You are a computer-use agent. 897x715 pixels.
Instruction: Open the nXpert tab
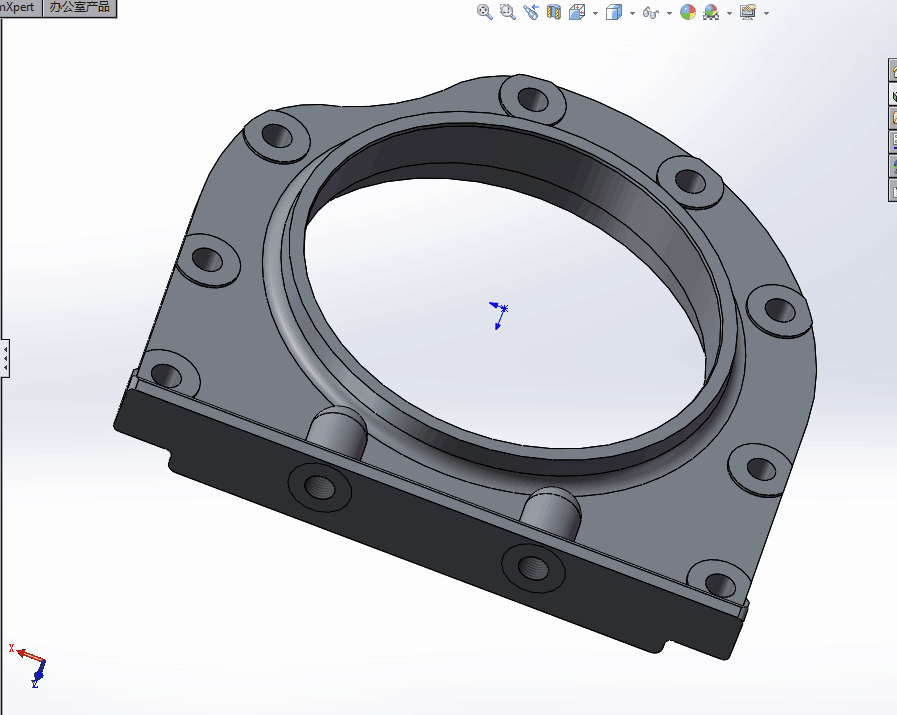pos(16,8)
